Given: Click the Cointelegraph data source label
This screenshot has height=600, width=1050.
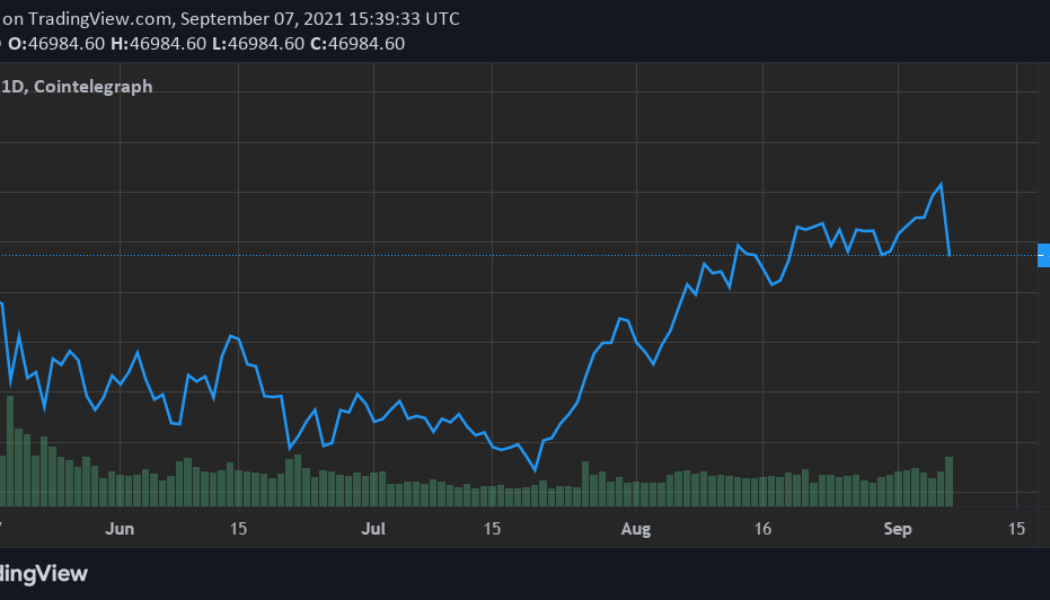Looking at the screenshot, I should pyautogui.click(x=94, y=87).
